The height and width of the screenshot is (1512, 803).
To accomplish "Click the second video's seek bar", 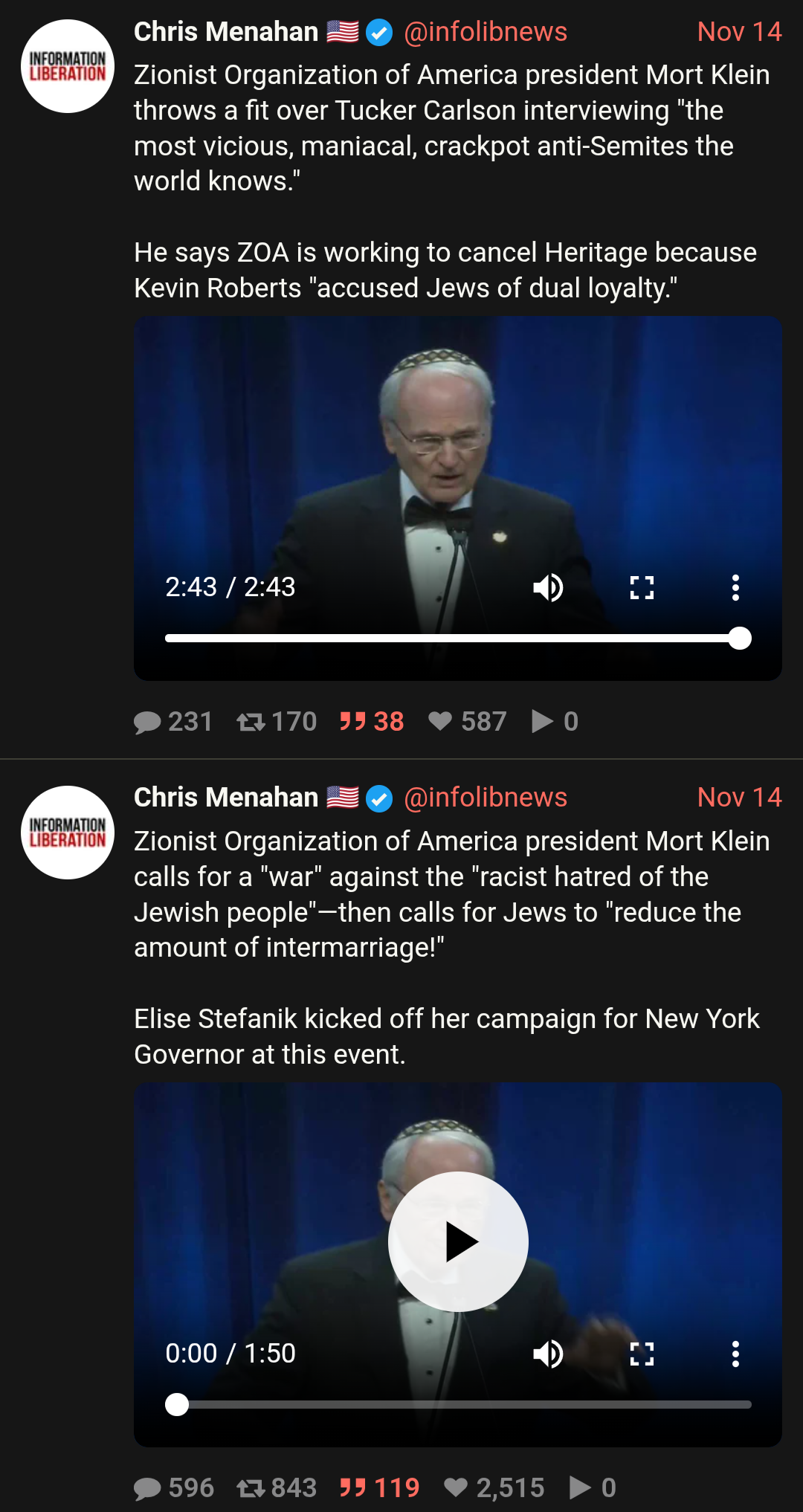I will click(458, 1405).
